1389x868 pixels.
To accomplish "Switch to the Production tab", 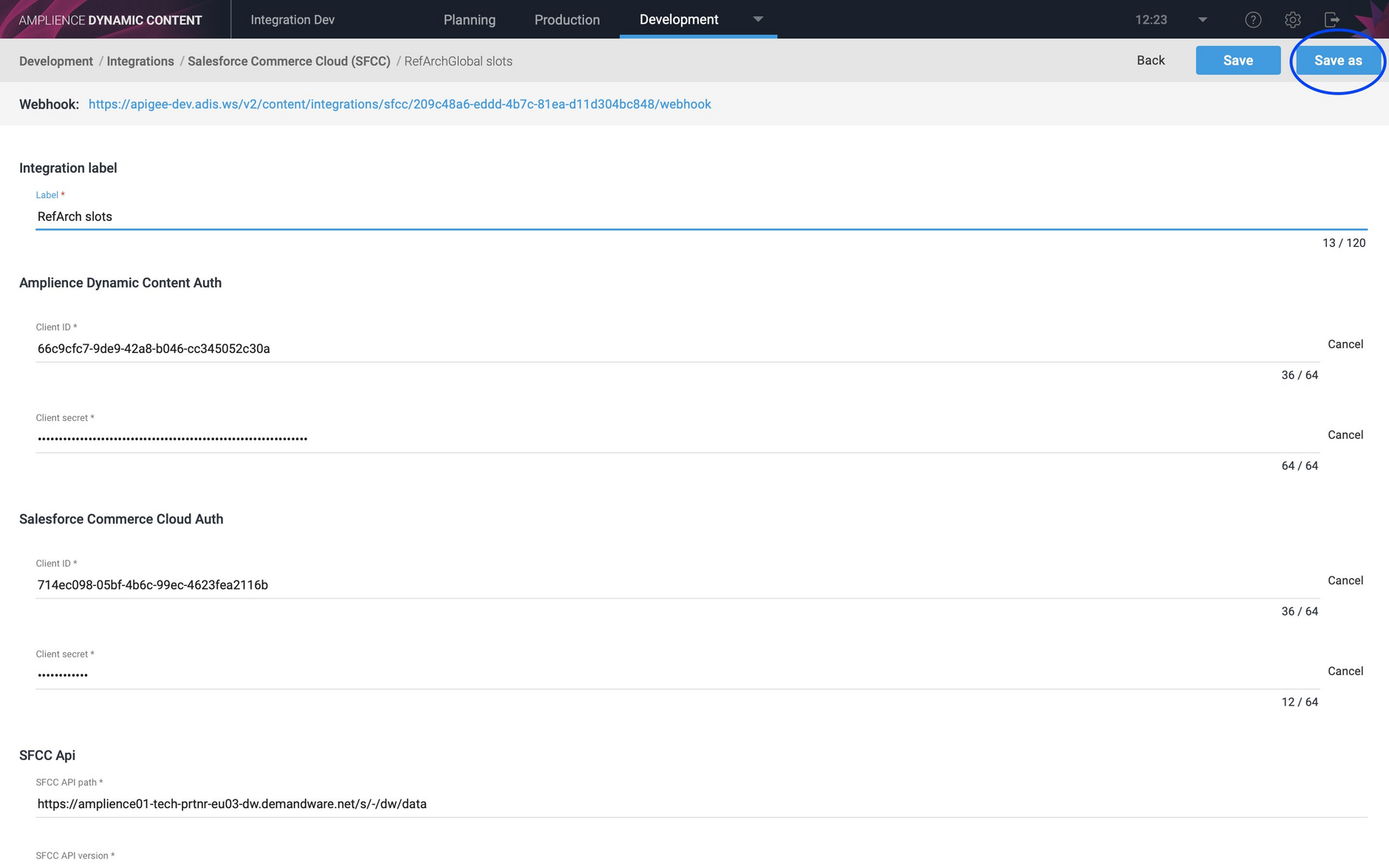I will 567,20.
